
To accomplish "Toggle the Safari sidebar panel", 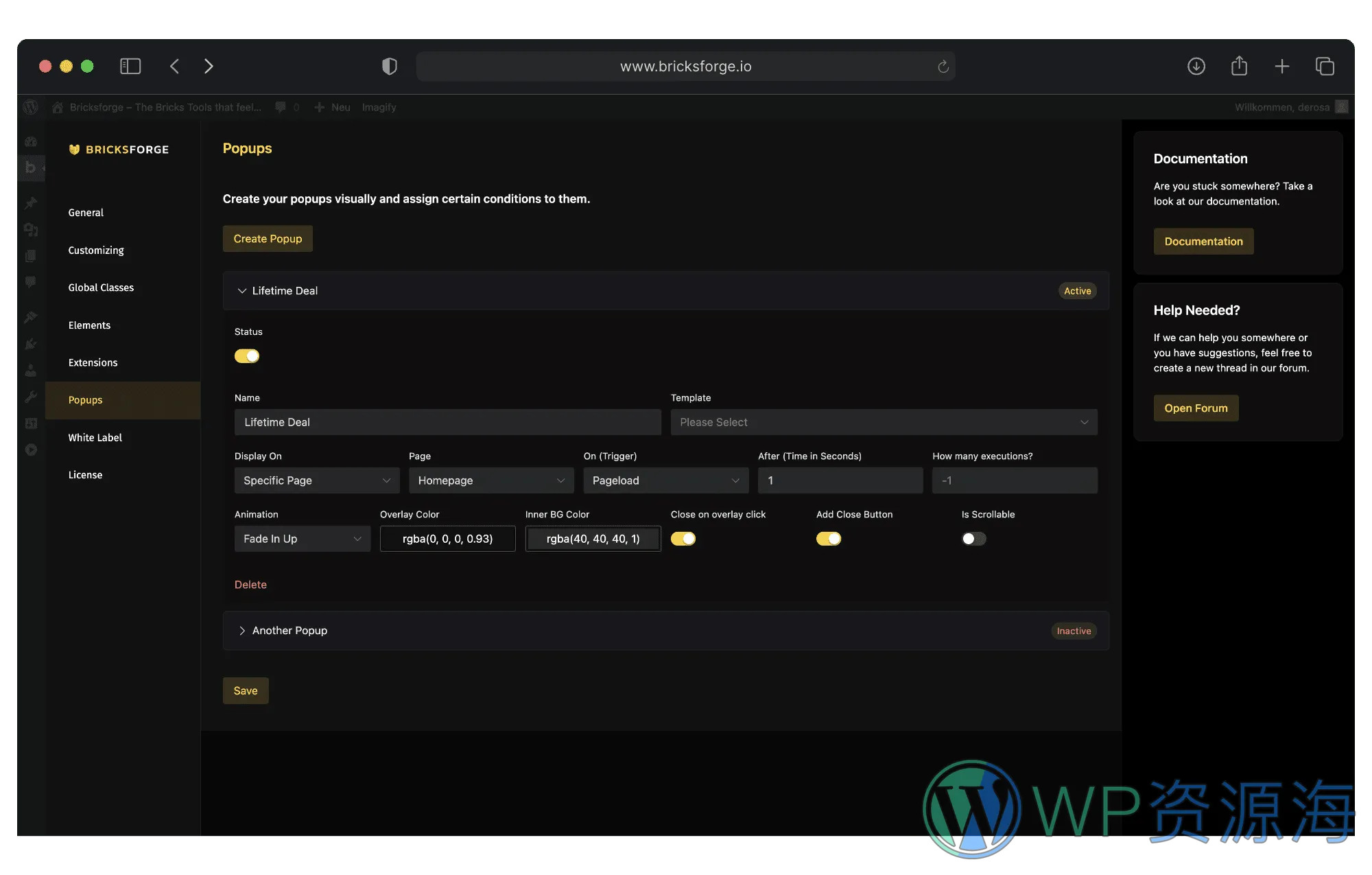I will pyautogui.click(x=130, y=66).
